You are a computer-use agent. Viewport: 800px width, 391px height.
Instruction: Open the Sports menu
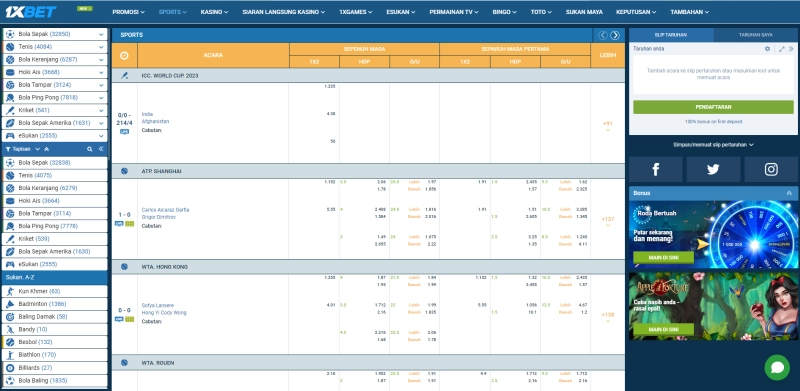172,12
